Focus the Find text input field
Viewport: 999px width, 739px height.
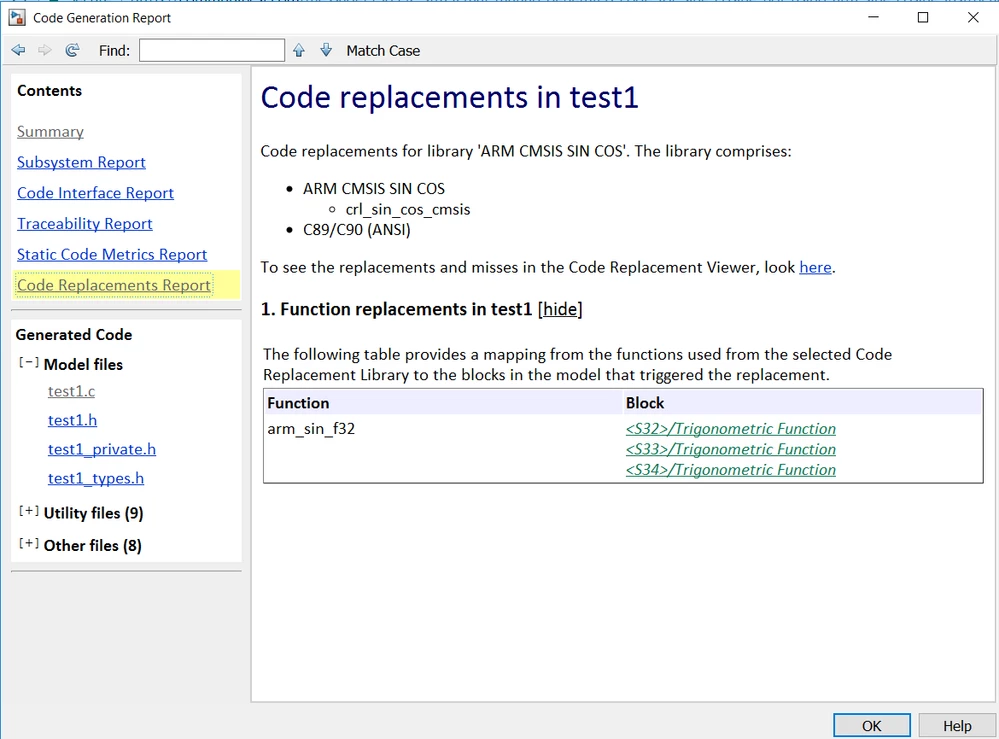coord(212,50)
